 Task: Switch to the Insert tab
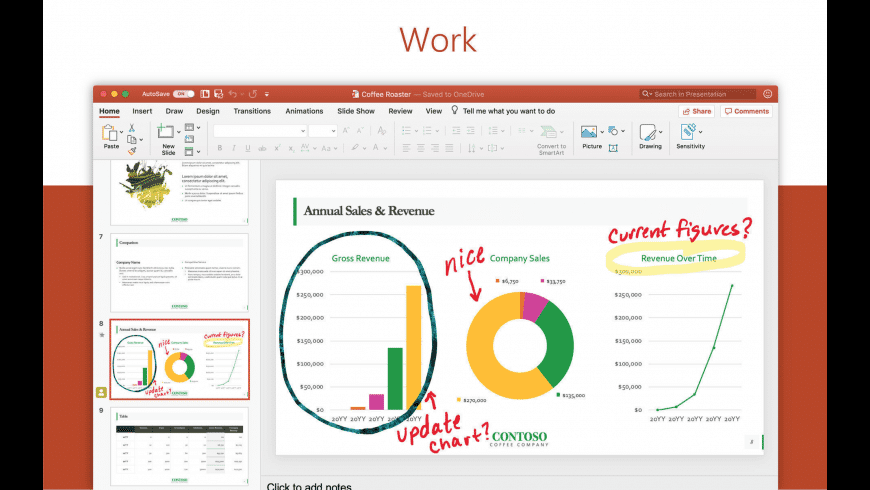[x=142, y=111]
